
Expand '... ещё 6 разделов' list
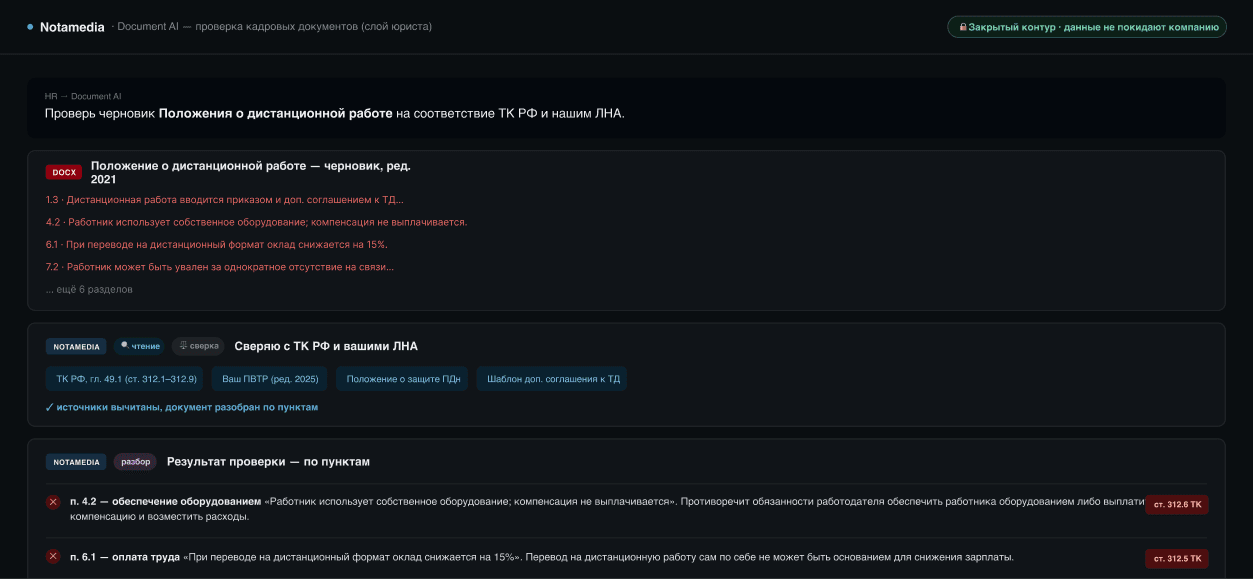pos(89,289)
